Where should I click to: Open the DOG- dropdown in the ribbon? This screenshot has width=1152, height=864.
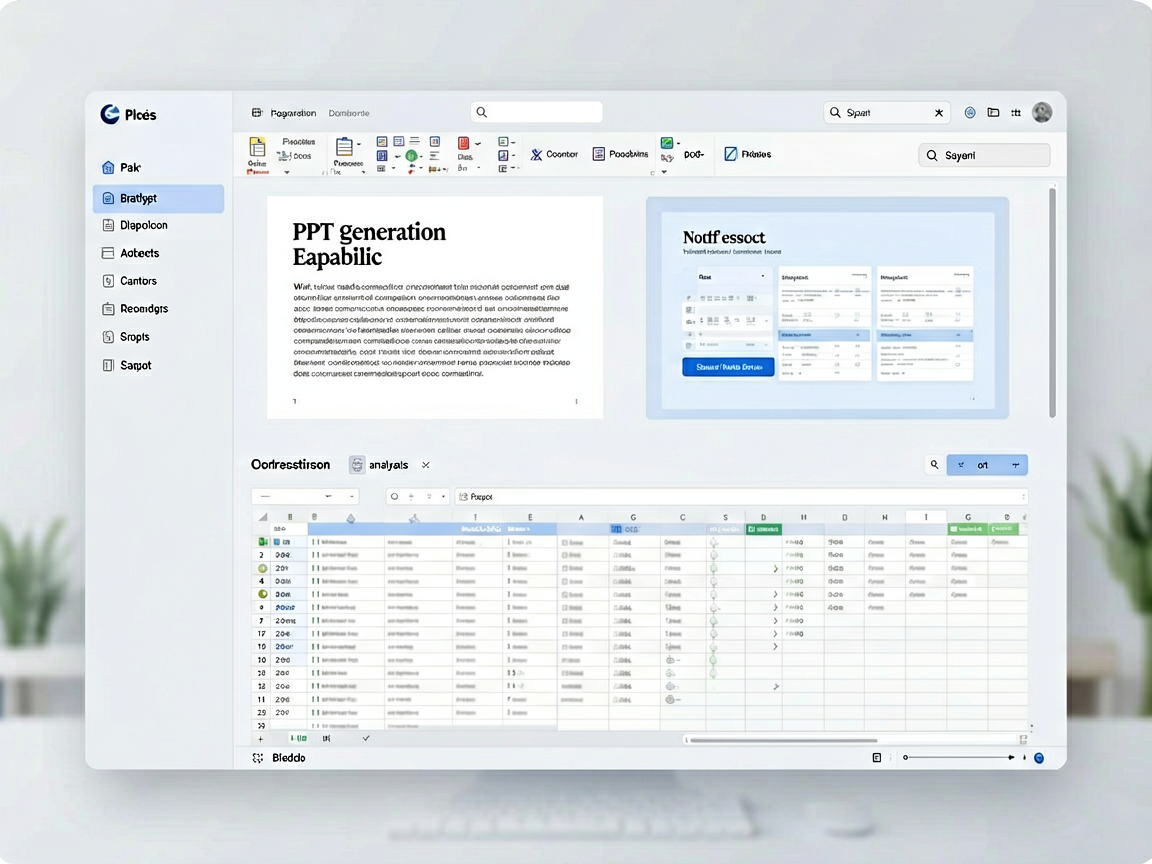tap(694, 155)
